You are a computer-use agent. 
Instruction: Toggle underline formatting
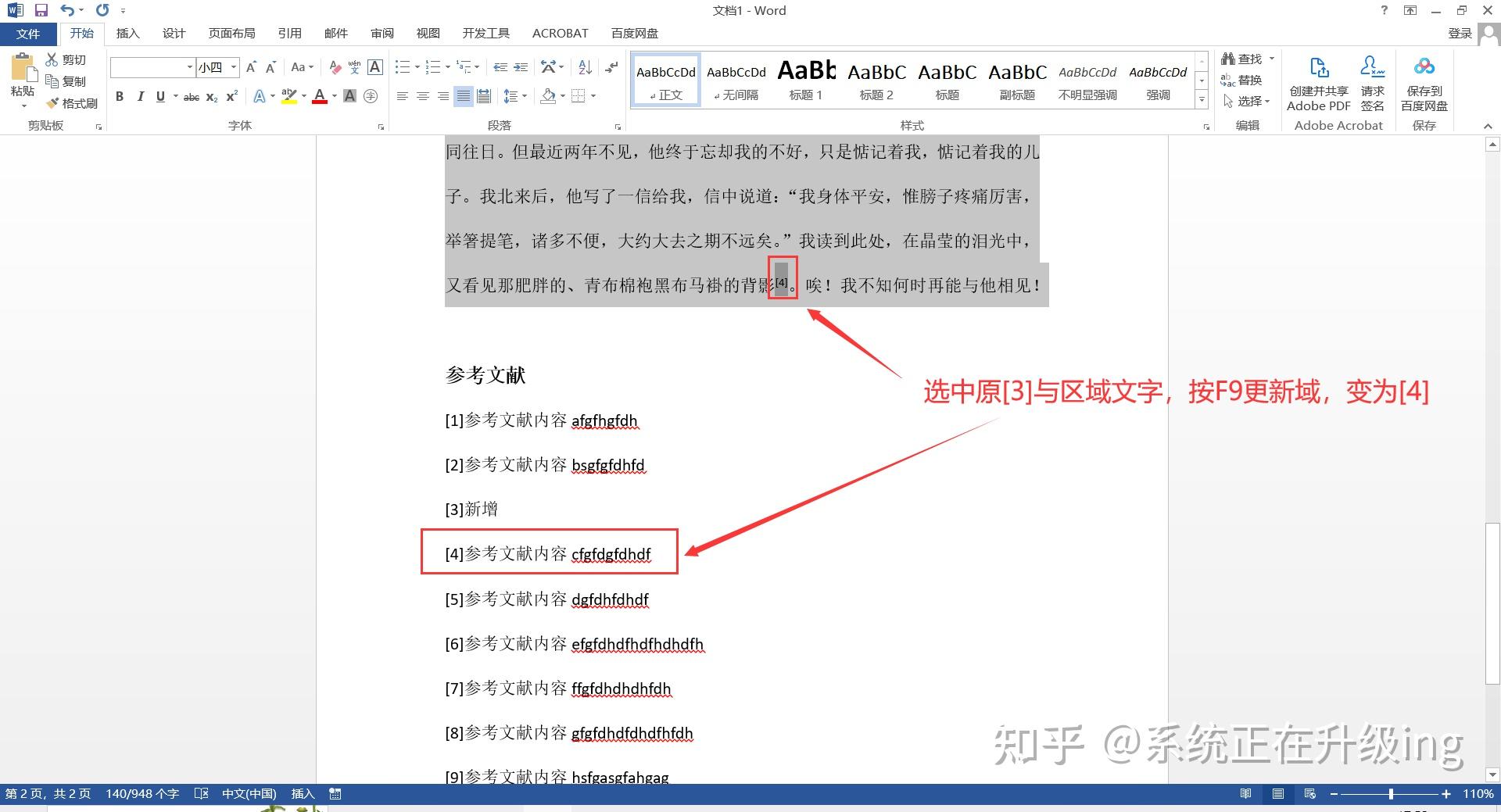(x=159, y=96)
